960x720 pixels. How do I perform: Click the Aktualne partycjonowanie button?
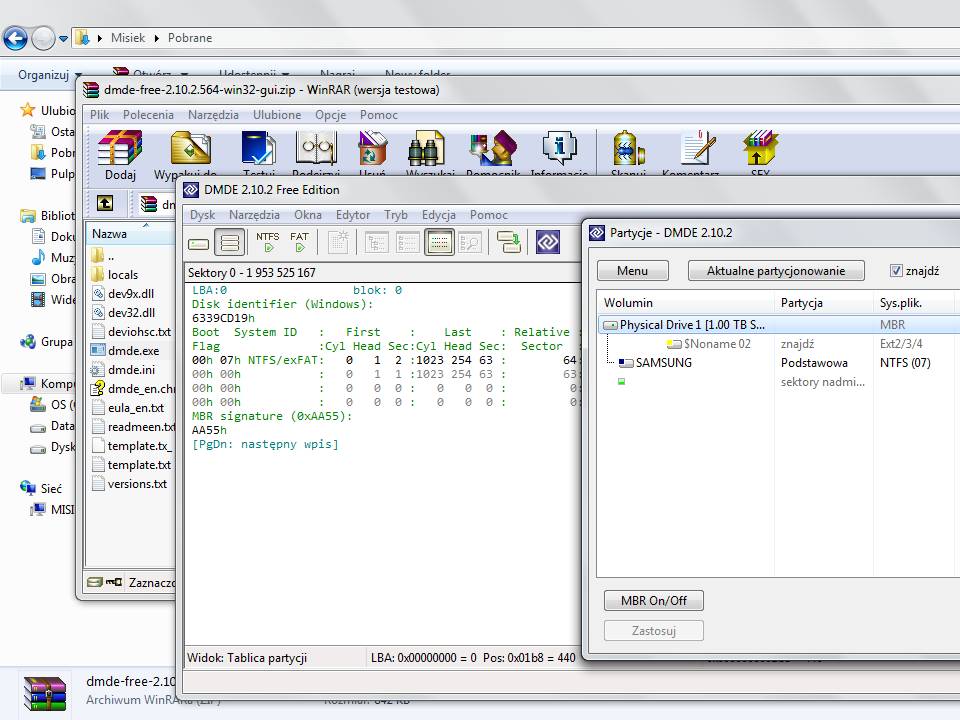(x=776, y=271)
